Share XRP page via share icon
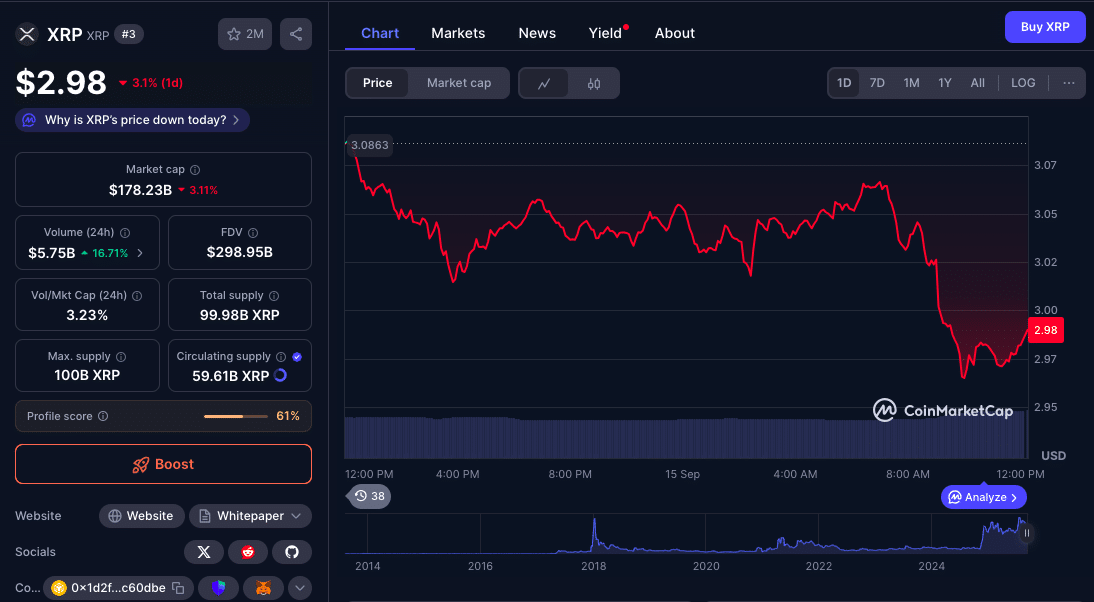The width and height of the screenshot is (1094, 602). click(x=296, y=34)
